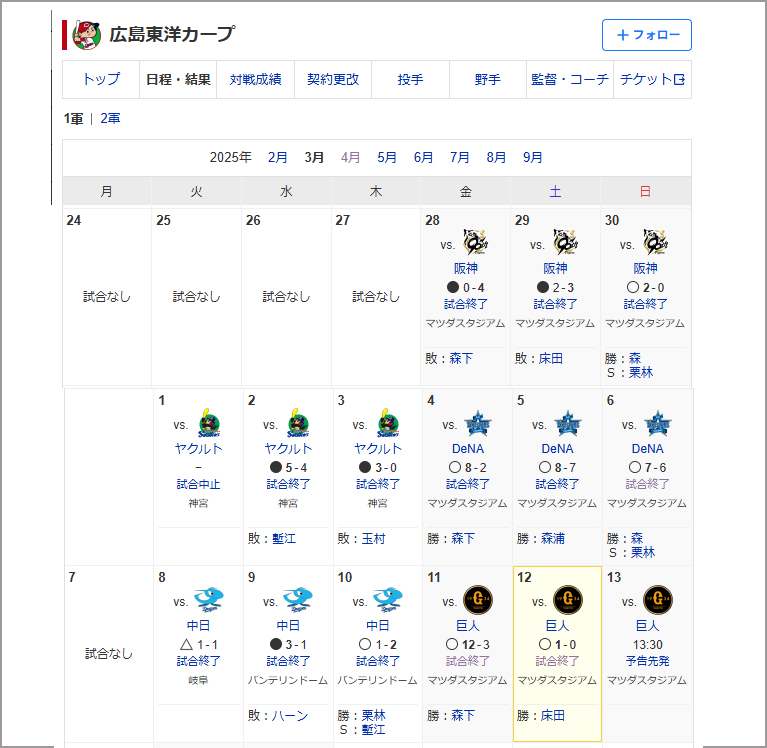Screen dimensions: 767x748
Task: Click 阪神 team name on March 29
Action: [555, 269]
